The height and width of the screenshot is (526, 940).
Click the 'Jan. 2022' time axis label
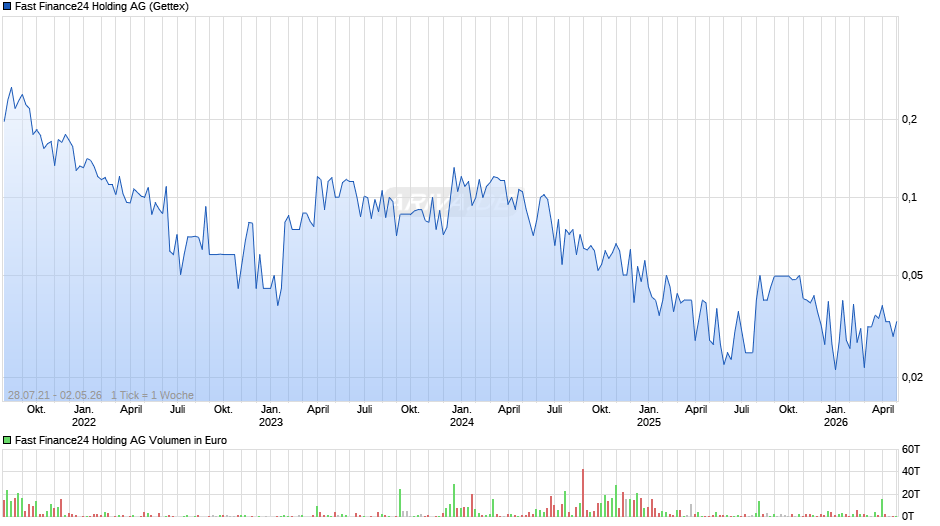(84, 416)
